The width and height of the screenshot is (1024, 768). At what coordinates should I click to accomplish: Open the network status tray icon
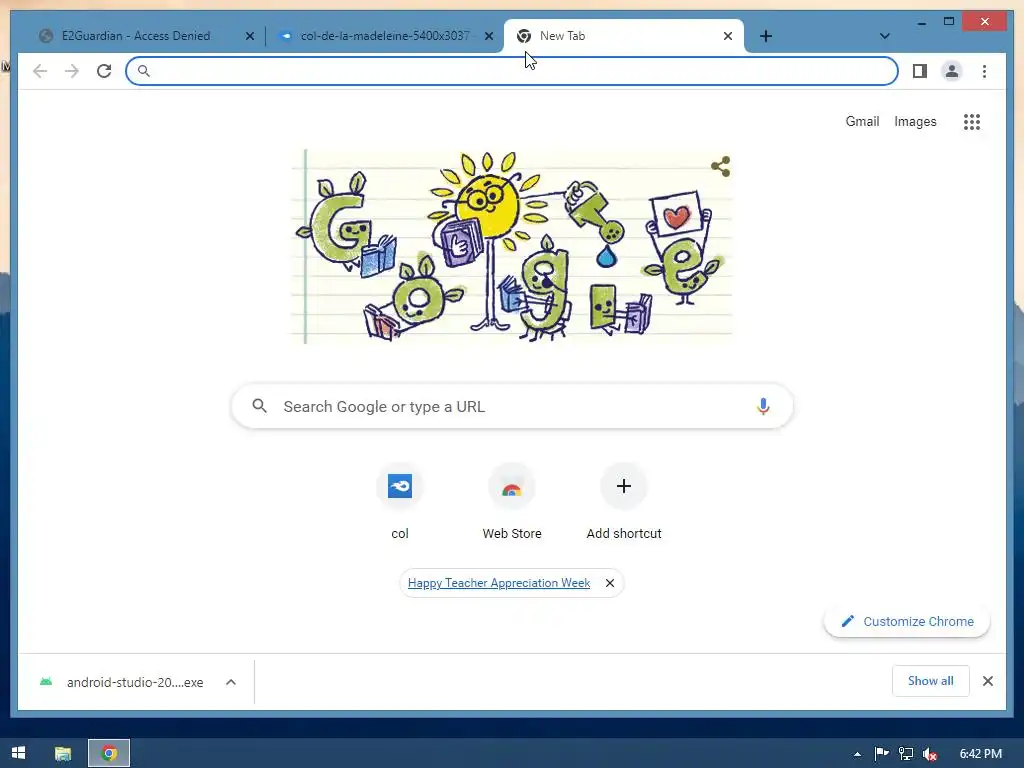pos(906,754)
